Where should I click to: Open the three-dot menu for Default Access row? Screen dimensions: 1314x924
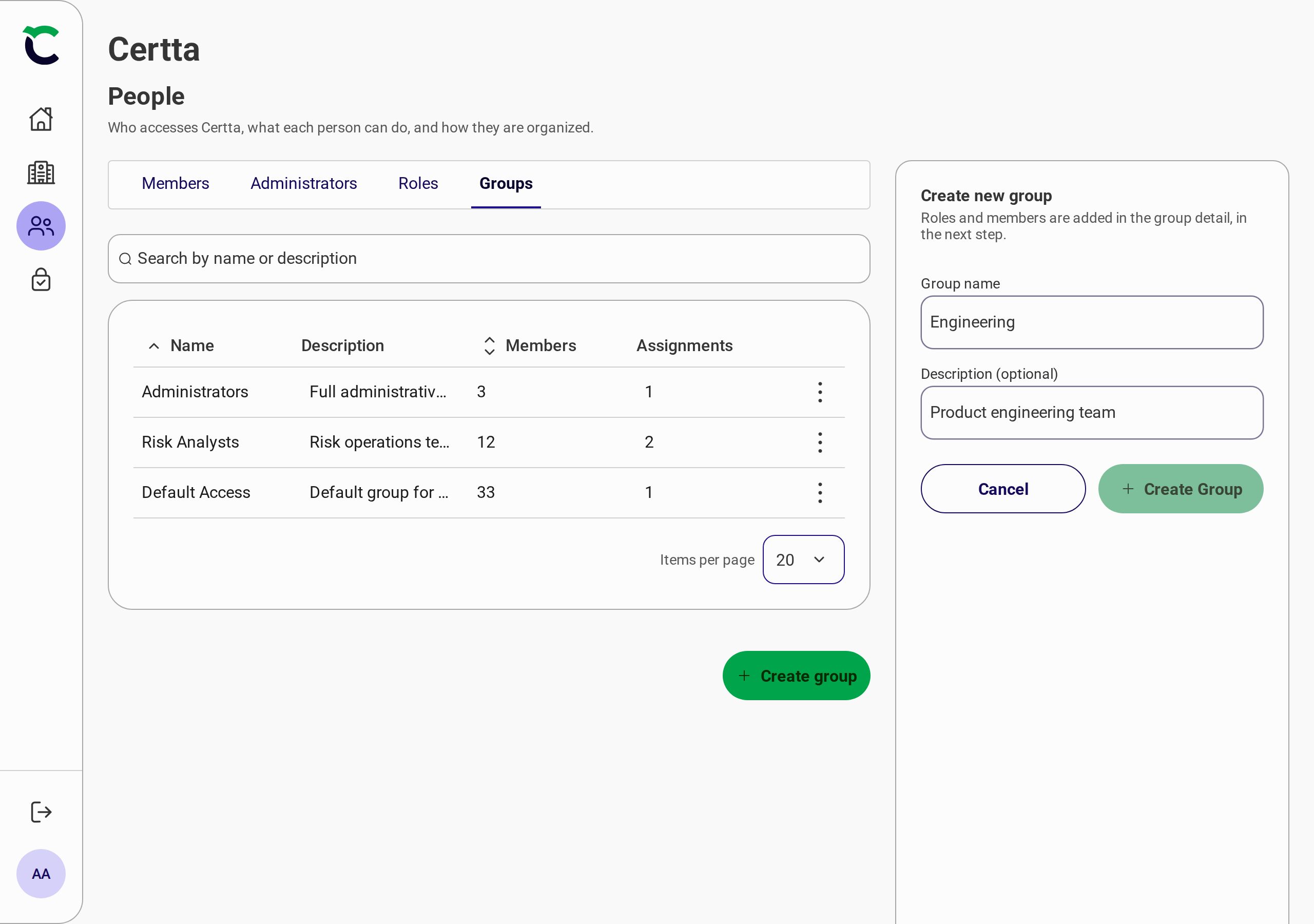click(820, 492)
